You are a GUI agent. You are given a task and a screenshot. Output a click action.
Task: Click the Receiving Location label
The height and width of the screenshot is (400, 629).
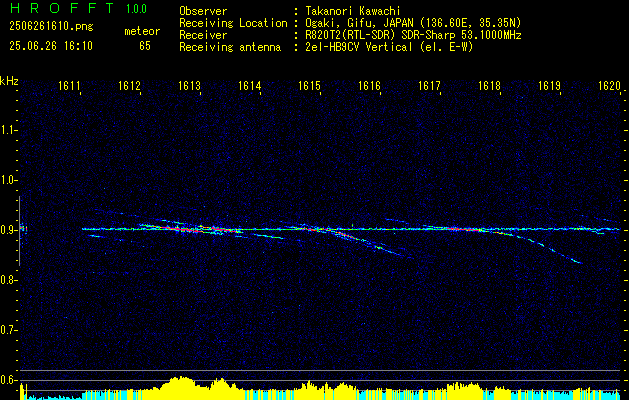[233, 23]
